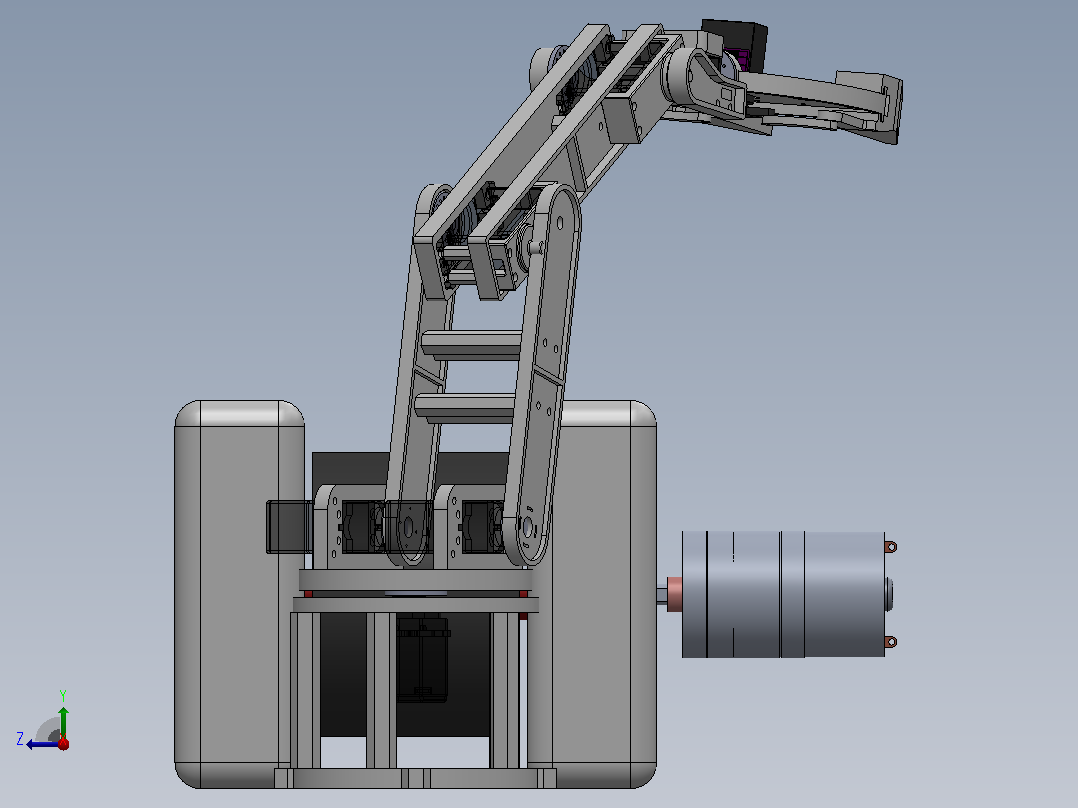Click the green Y axis of the triad
Screen dimensions: 1078x808
click(63, 722)
